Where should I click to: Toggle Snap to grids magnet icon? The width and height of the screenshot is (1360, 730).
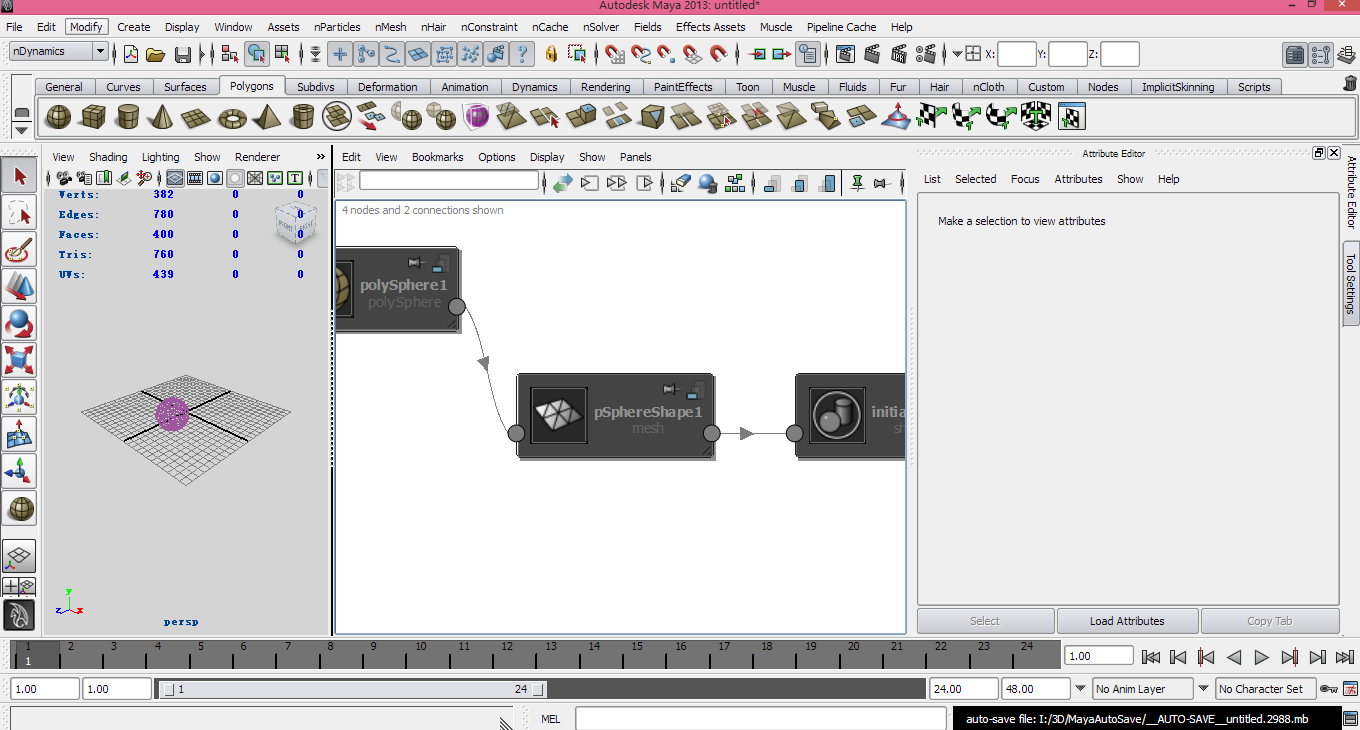point(615,54)
